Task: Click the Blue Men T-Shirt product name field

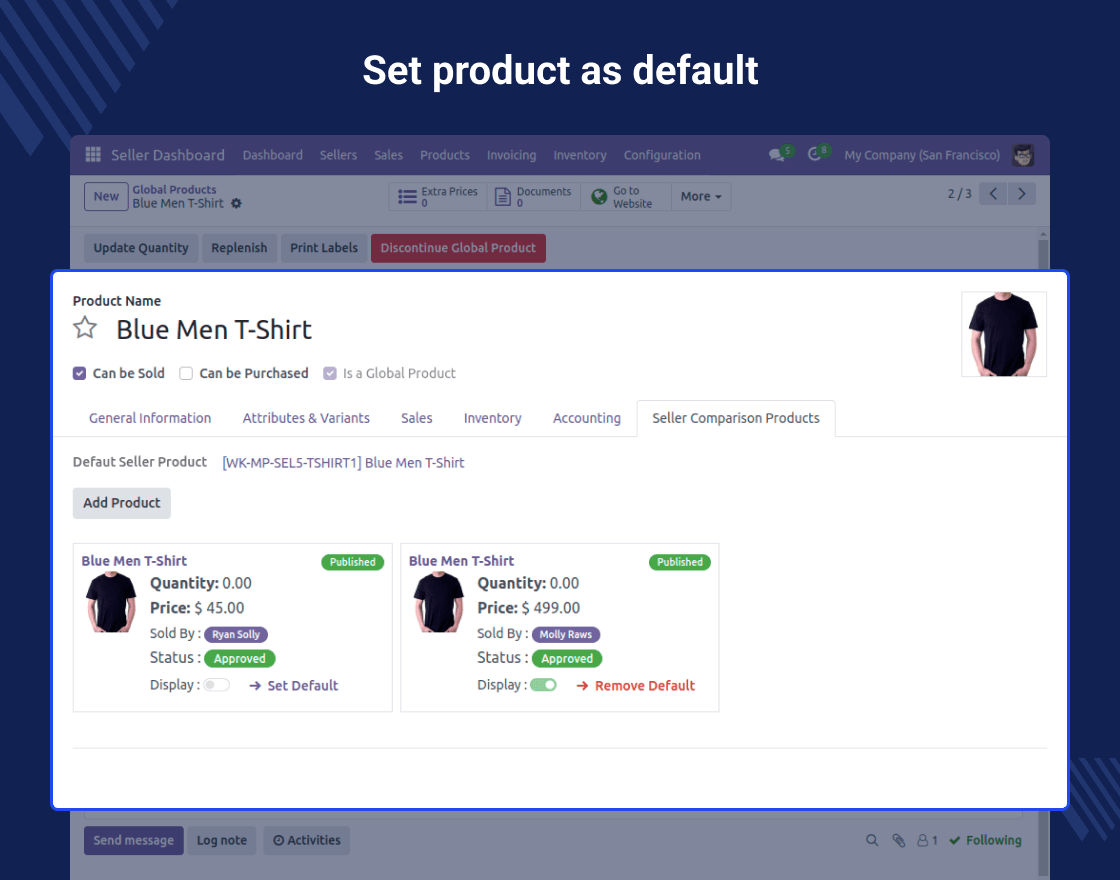Action: tap(214, 330)
